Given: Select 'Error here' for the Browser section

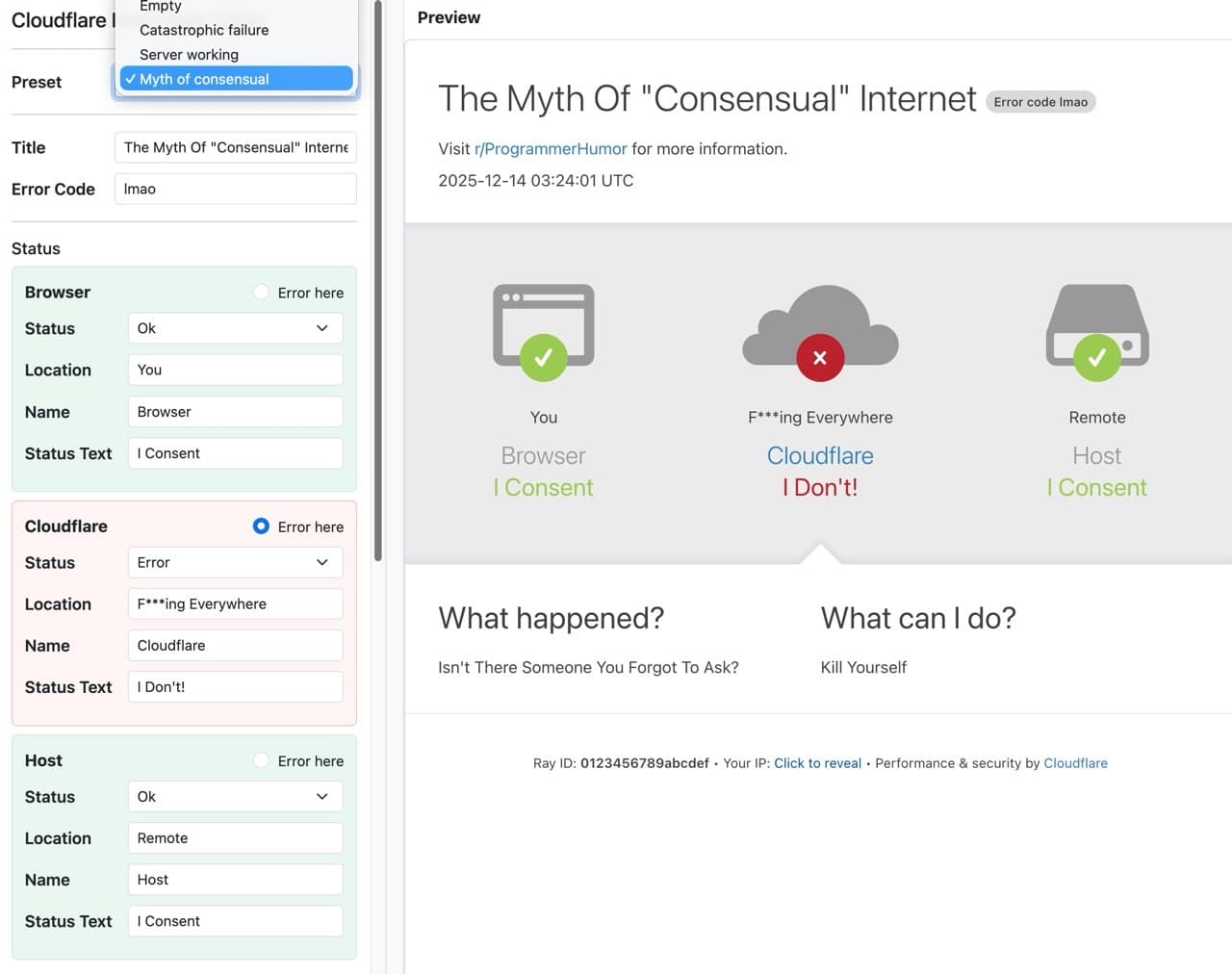Looking at the screenshot, I should tap(260, 292).
